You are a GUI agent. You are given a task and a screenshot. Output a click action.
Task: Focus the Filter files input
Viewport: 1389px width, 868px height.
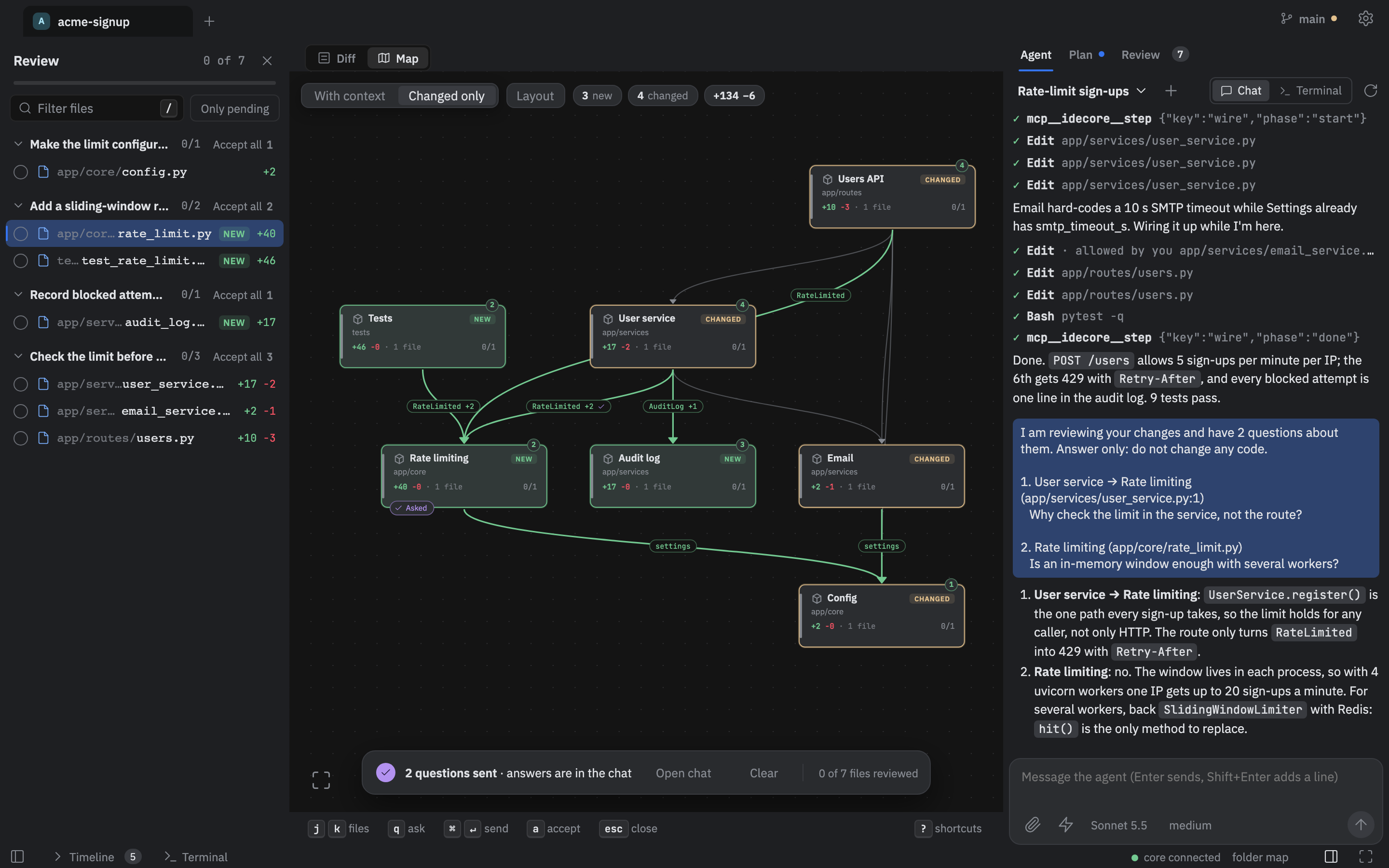point(97,108)
